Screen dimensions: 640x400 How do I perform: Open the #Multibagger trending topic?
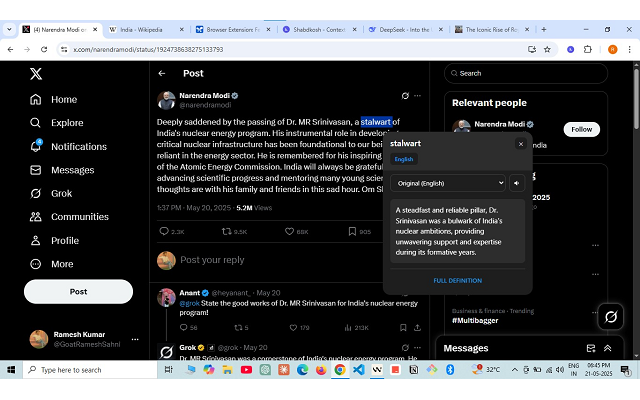click(x=475, y=320)
